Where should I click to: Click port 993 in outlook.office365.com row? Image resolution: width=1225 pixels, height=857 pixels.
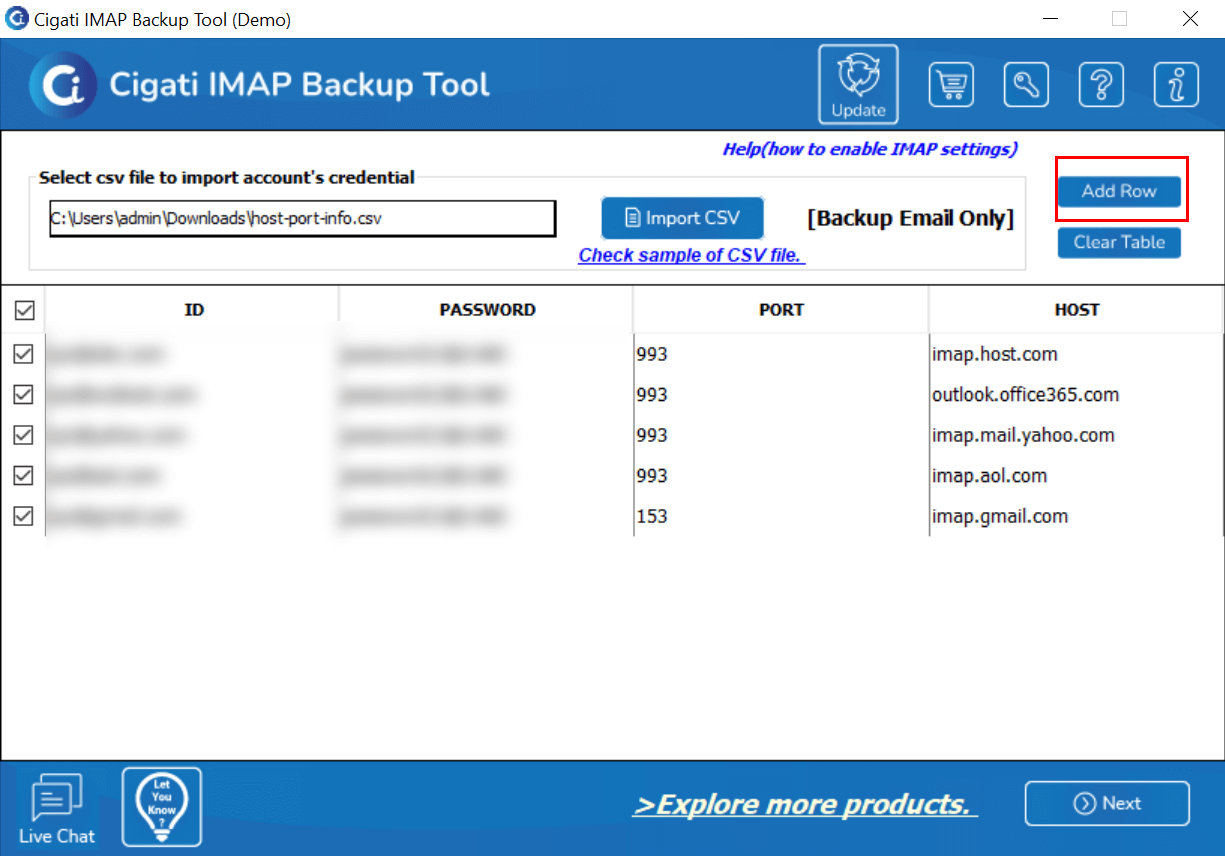click(x=781, y=395)
